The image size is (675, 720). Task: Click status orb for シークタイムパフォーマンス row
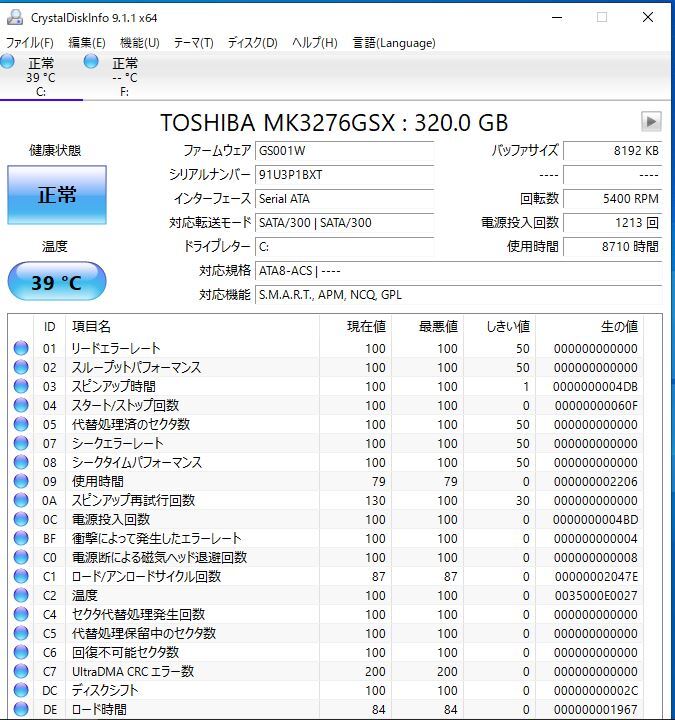[x=21, y=462]
